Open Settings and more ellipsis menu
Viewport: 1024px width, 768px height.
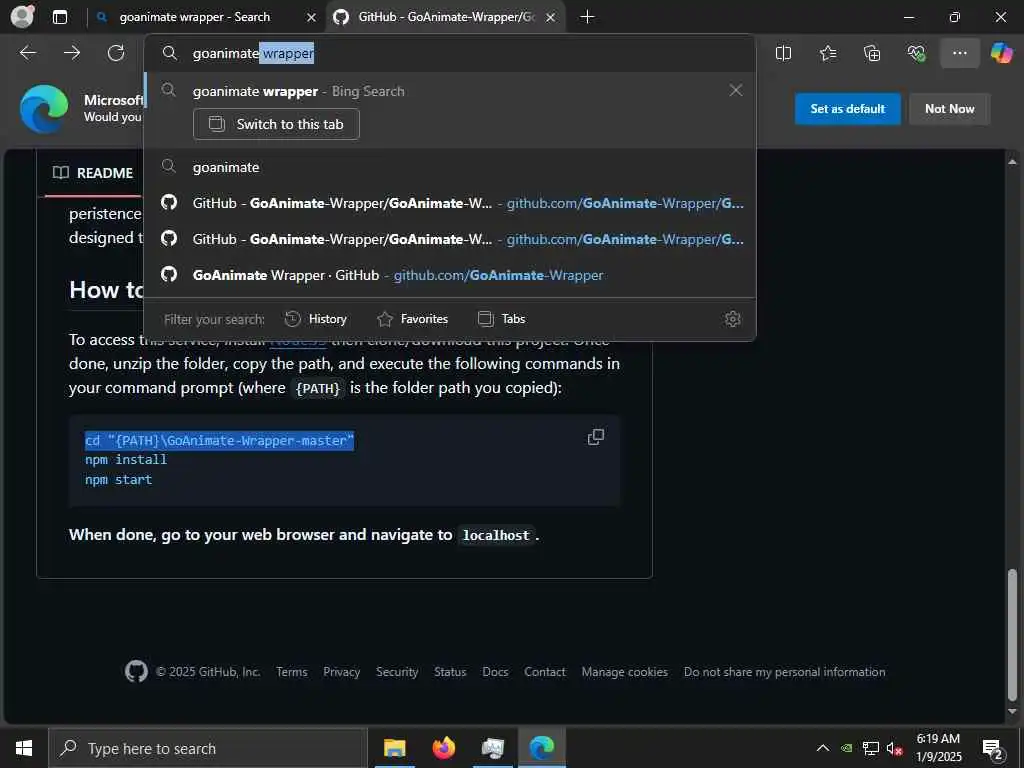point(959,53)
